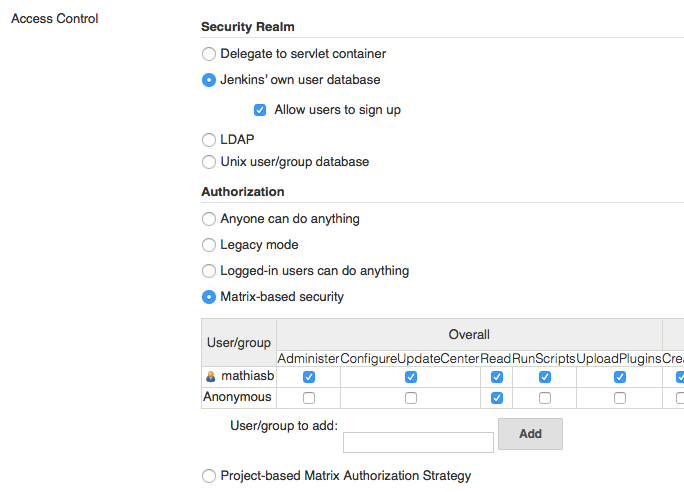Enable ConfigureUpdateCenter for Anonymous
The height and width of the screenshot is (492, 684).
coord(411,398)
